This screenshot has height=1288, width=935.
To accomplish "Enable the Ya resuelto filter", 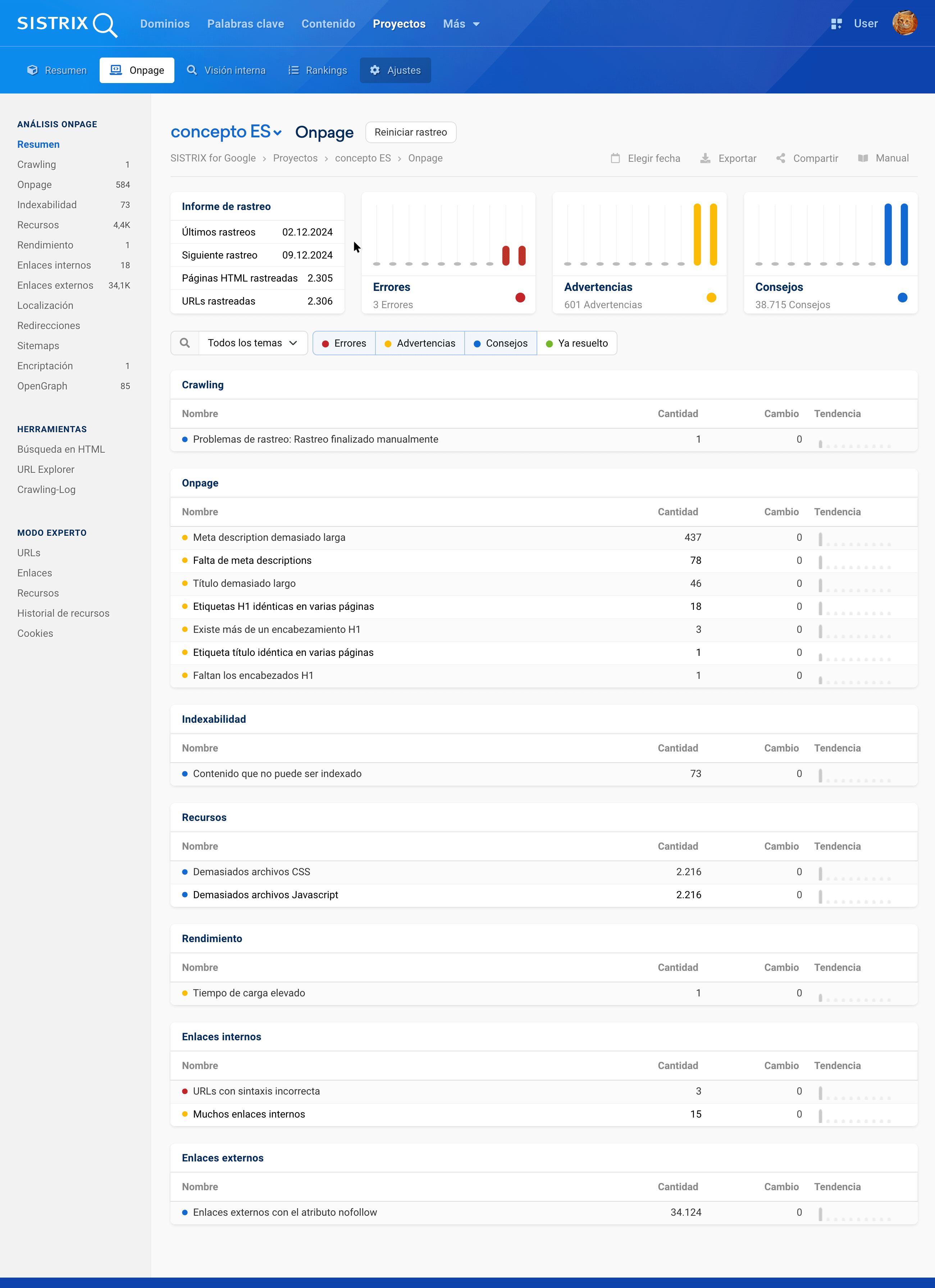I will (x=576, y=343).
